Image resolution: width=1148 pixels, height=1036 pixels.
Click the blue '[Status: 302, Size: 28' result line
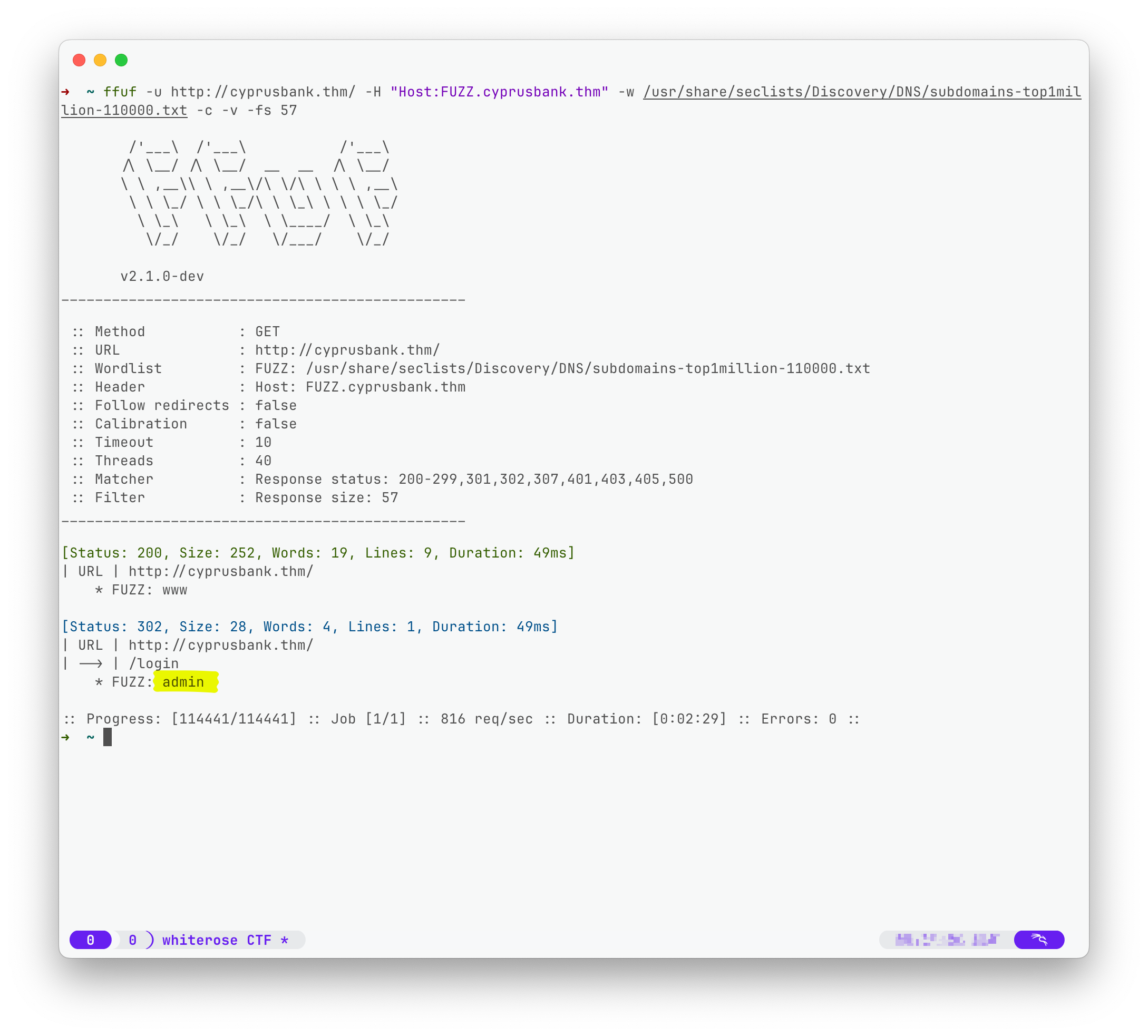coord(310,627)
